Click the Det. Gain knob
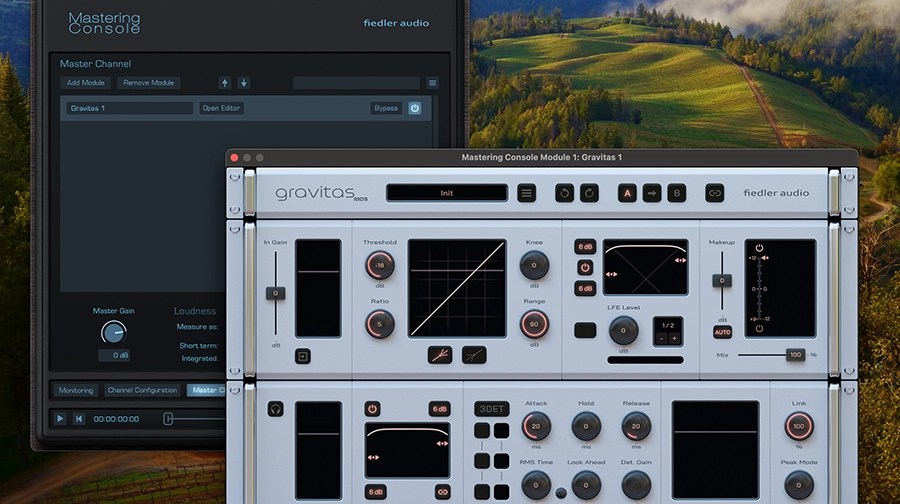This screenshot has height=504, width=900. [636, 485]
